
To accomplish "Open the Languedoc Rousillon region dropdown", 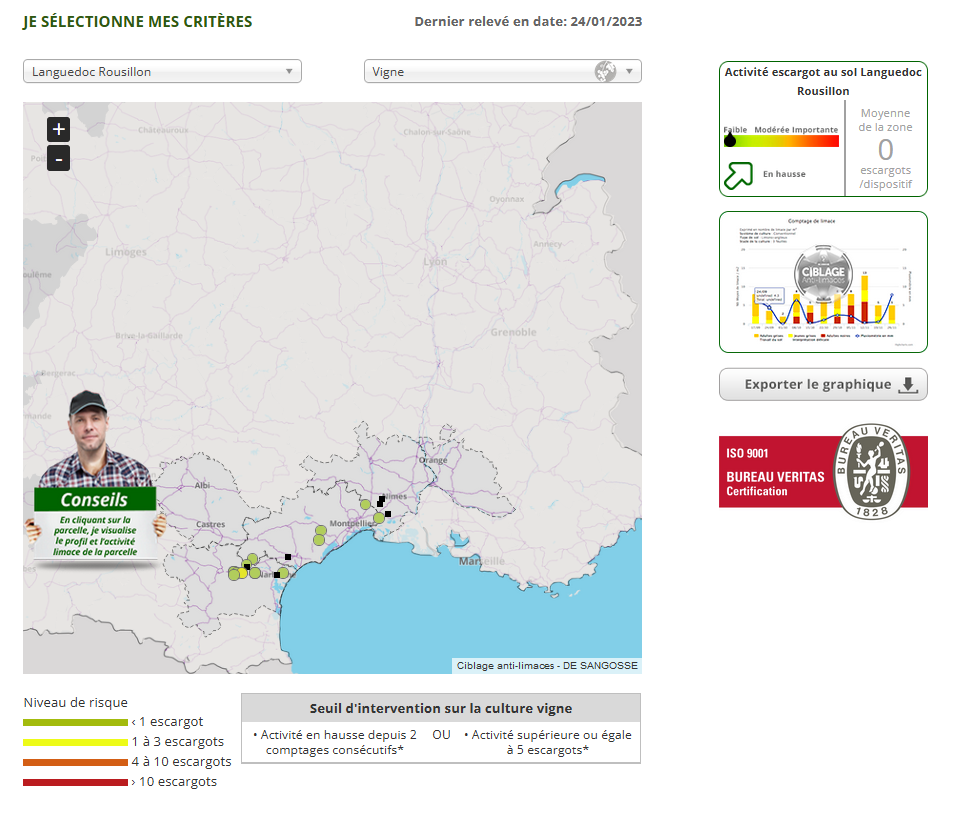I will click(162, 71).
